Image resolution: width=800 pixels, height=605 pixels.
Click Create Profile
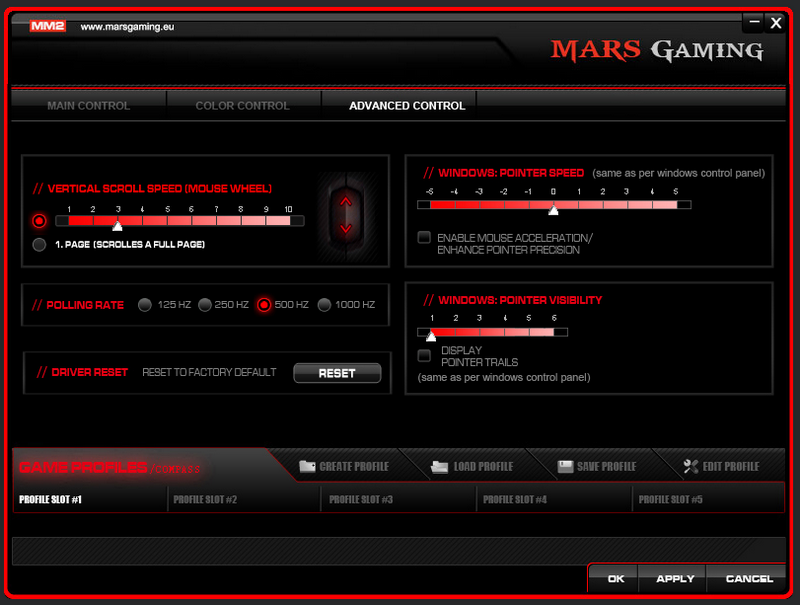click(344, 466)
